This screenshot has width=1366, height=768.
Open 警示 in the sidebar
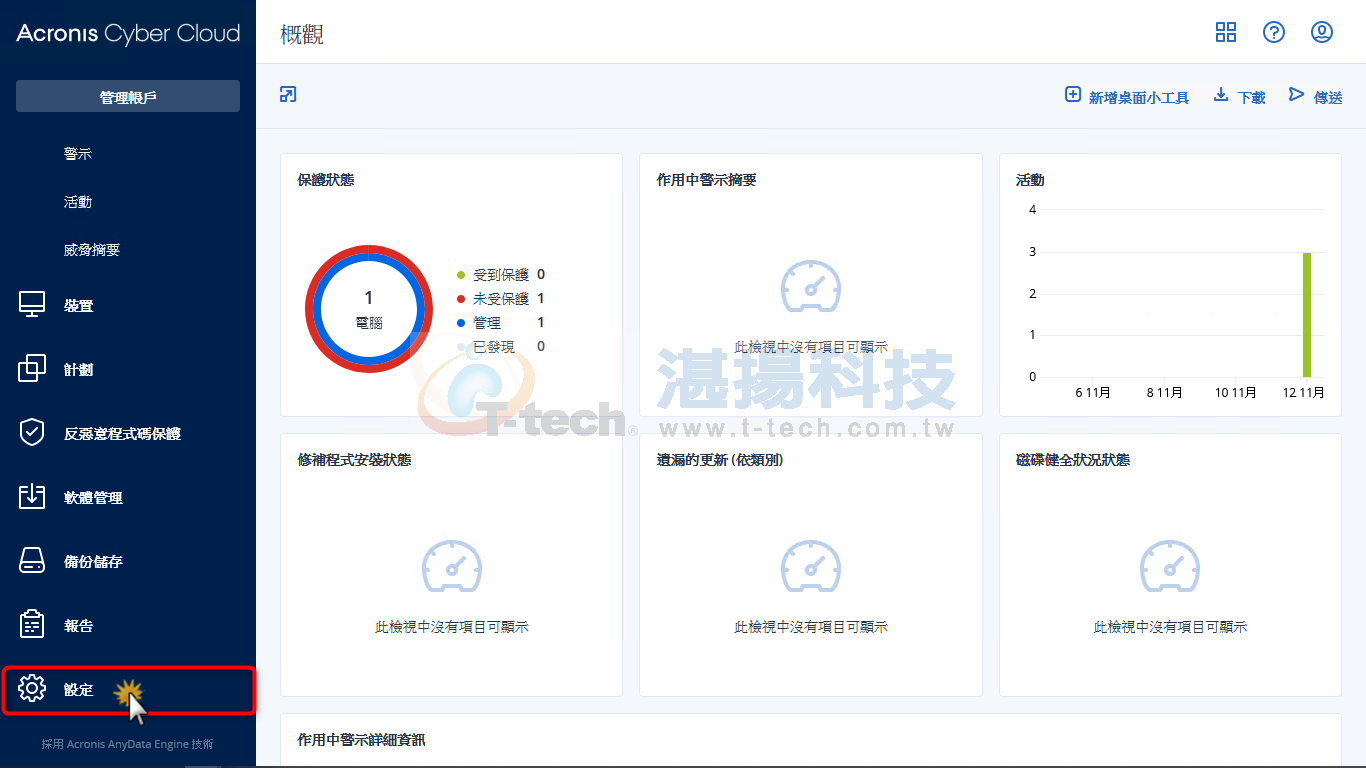[78, 154]
